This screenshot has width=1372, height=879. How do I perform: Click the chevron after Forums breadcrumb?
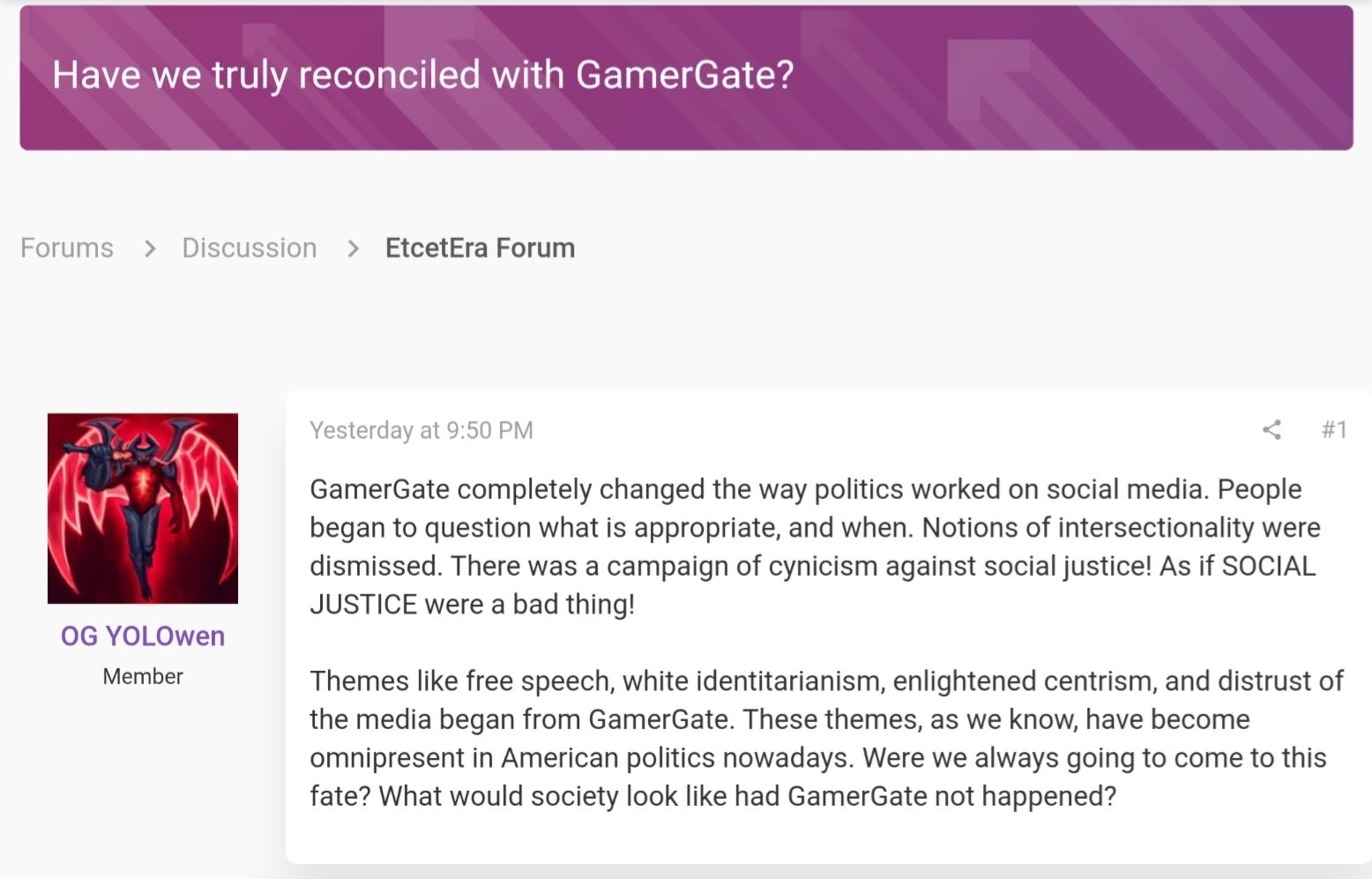[x=150, y=250]
